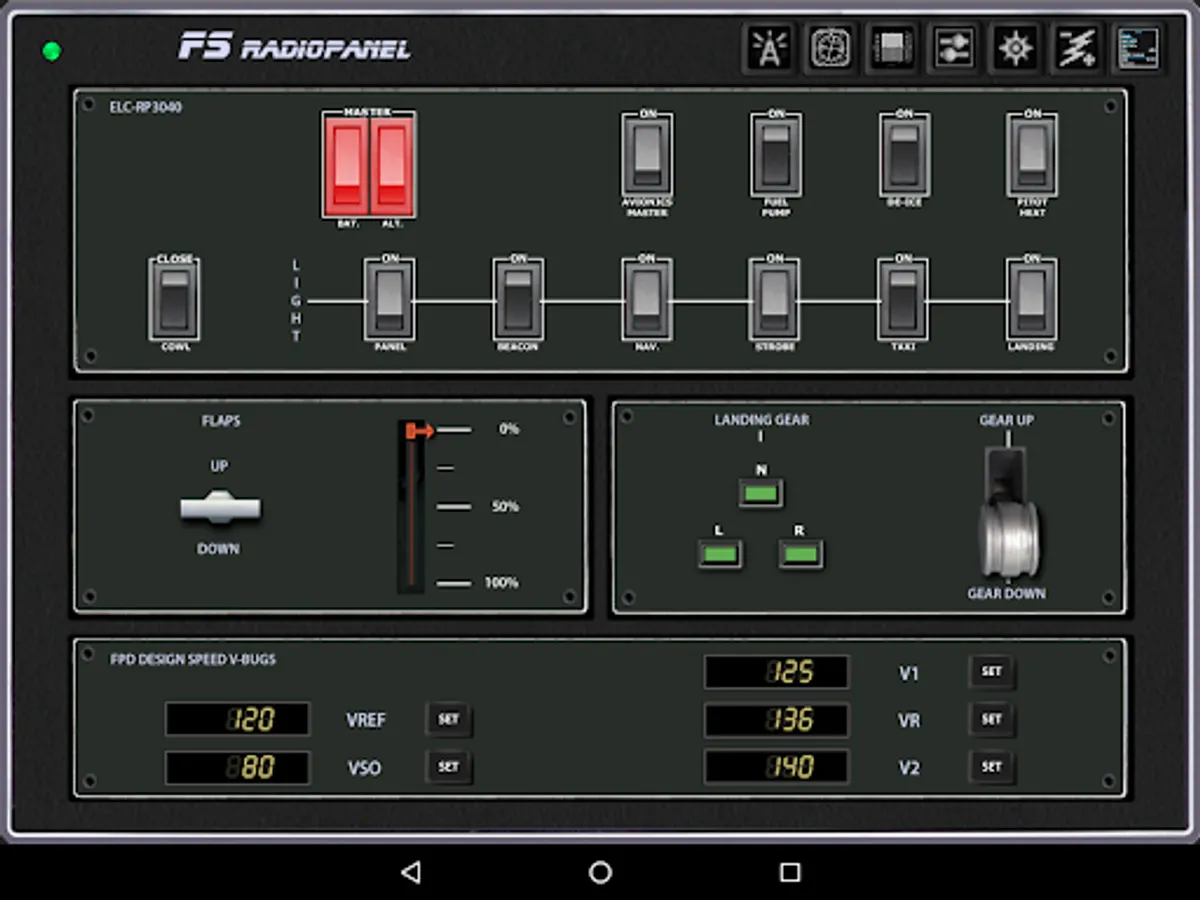Screen dimensions: 1200x900
Task: Toggle the Cowl flap switch
Action: click(x=174, y=300)
